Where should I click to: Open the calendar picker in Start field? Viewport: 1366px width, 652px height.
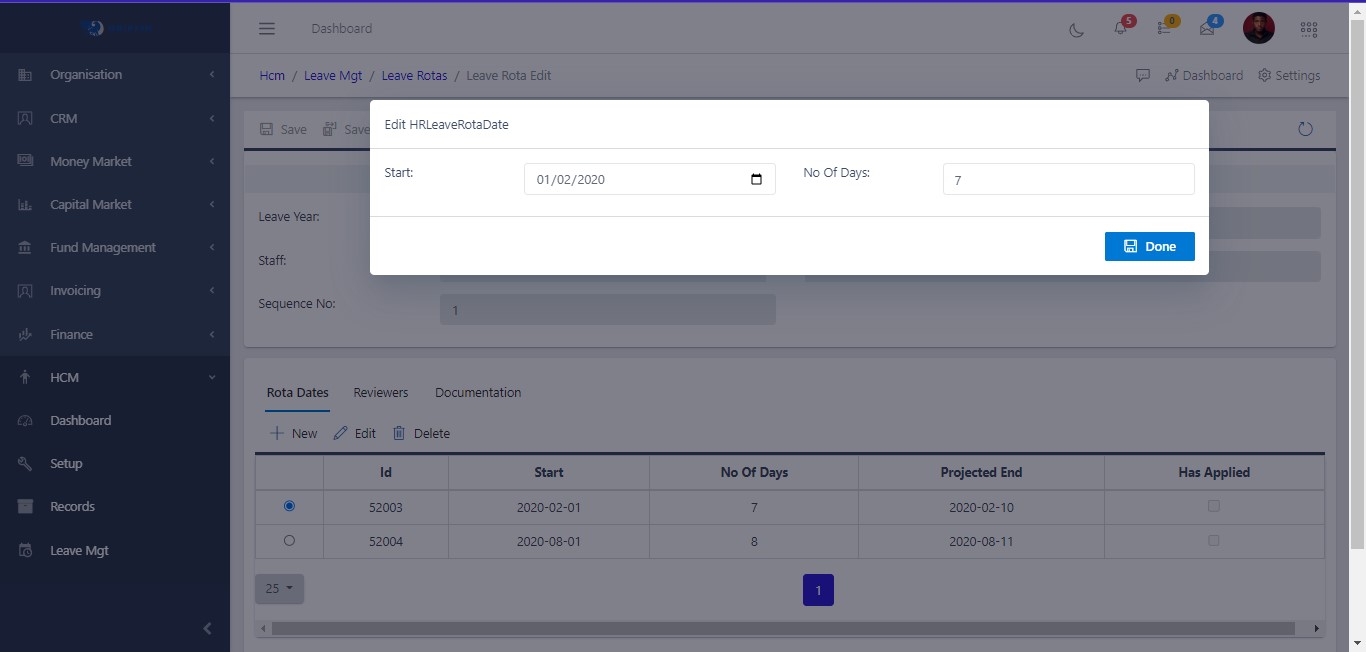[x=756, y=180]
